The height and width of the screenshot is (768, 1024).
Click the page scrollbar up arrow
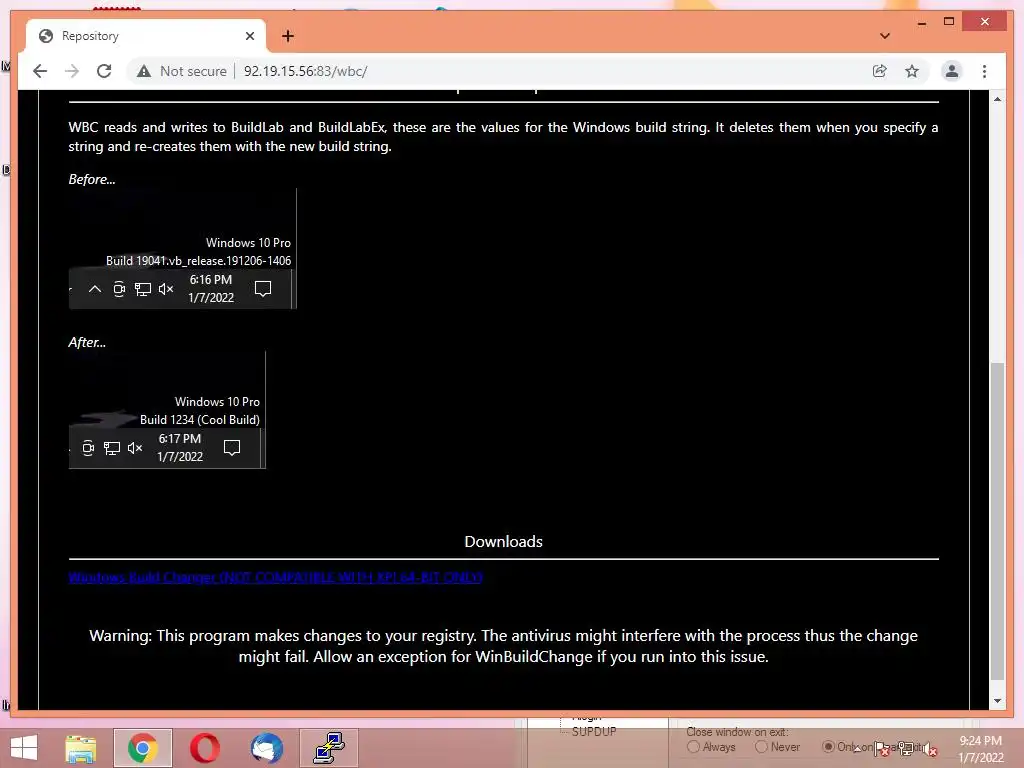point(997,99)
